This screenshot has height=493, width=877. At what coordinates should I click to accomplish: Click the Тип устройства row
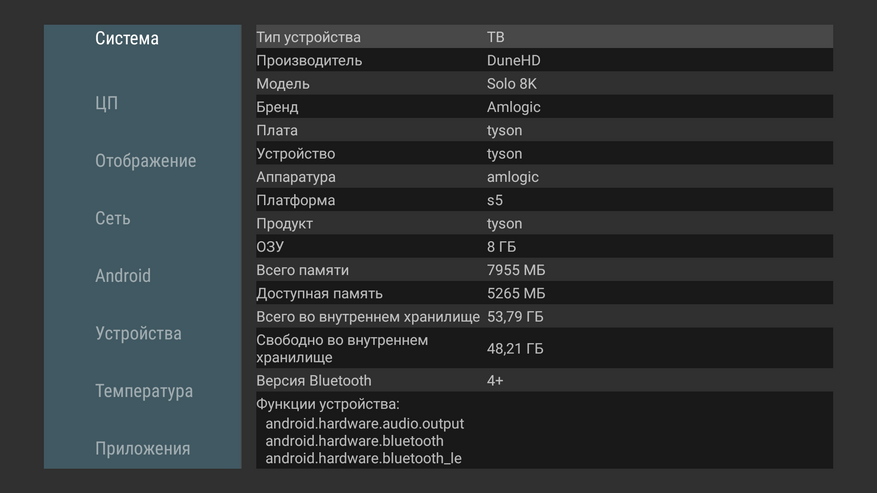(x=543, y=37)
